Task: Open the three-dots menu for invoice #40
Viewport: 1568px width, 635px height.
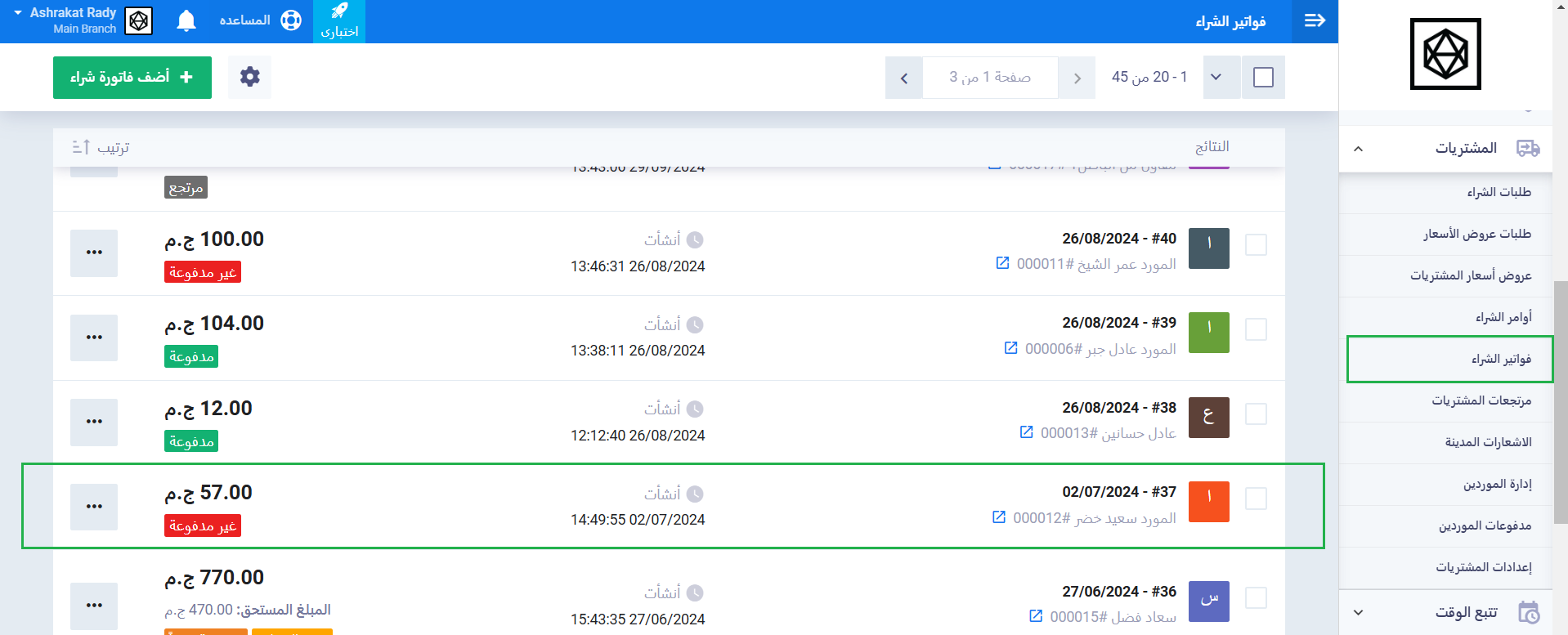Action: coord(94,253)
